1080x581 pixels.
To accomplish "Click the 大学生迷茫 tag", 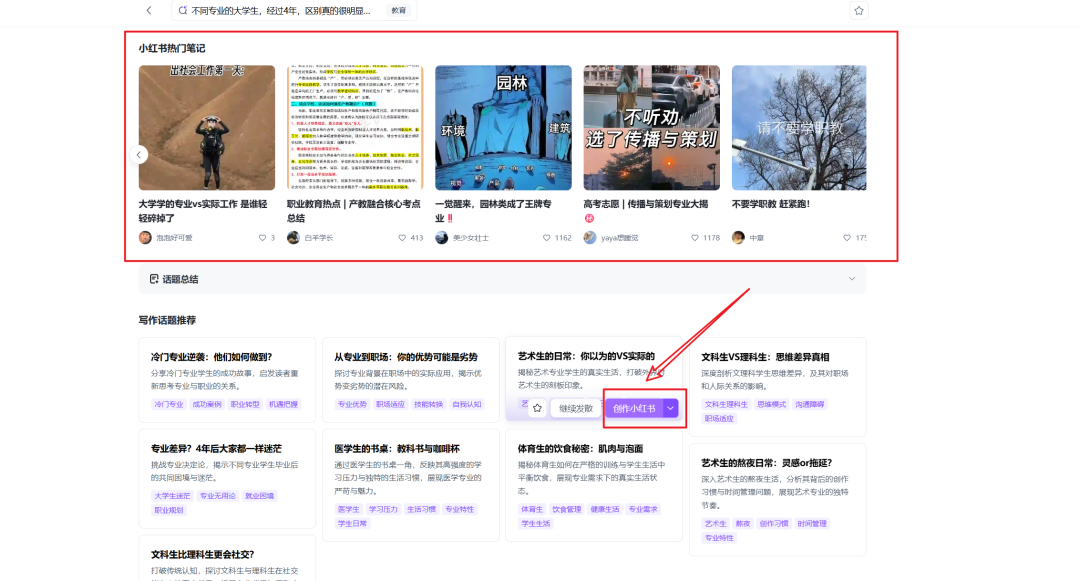I will click(172, 496).
